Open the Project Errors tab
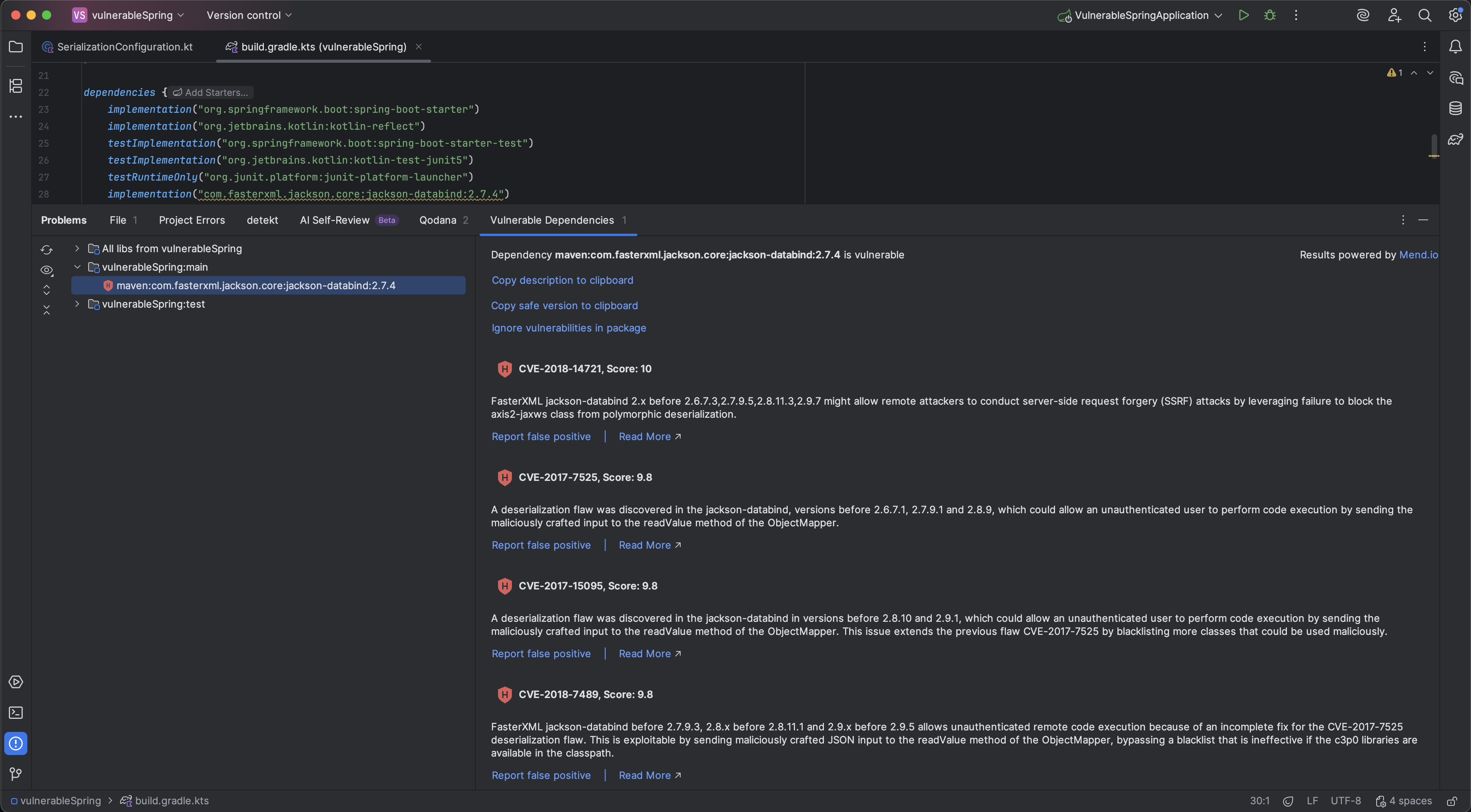 (192, 220)
